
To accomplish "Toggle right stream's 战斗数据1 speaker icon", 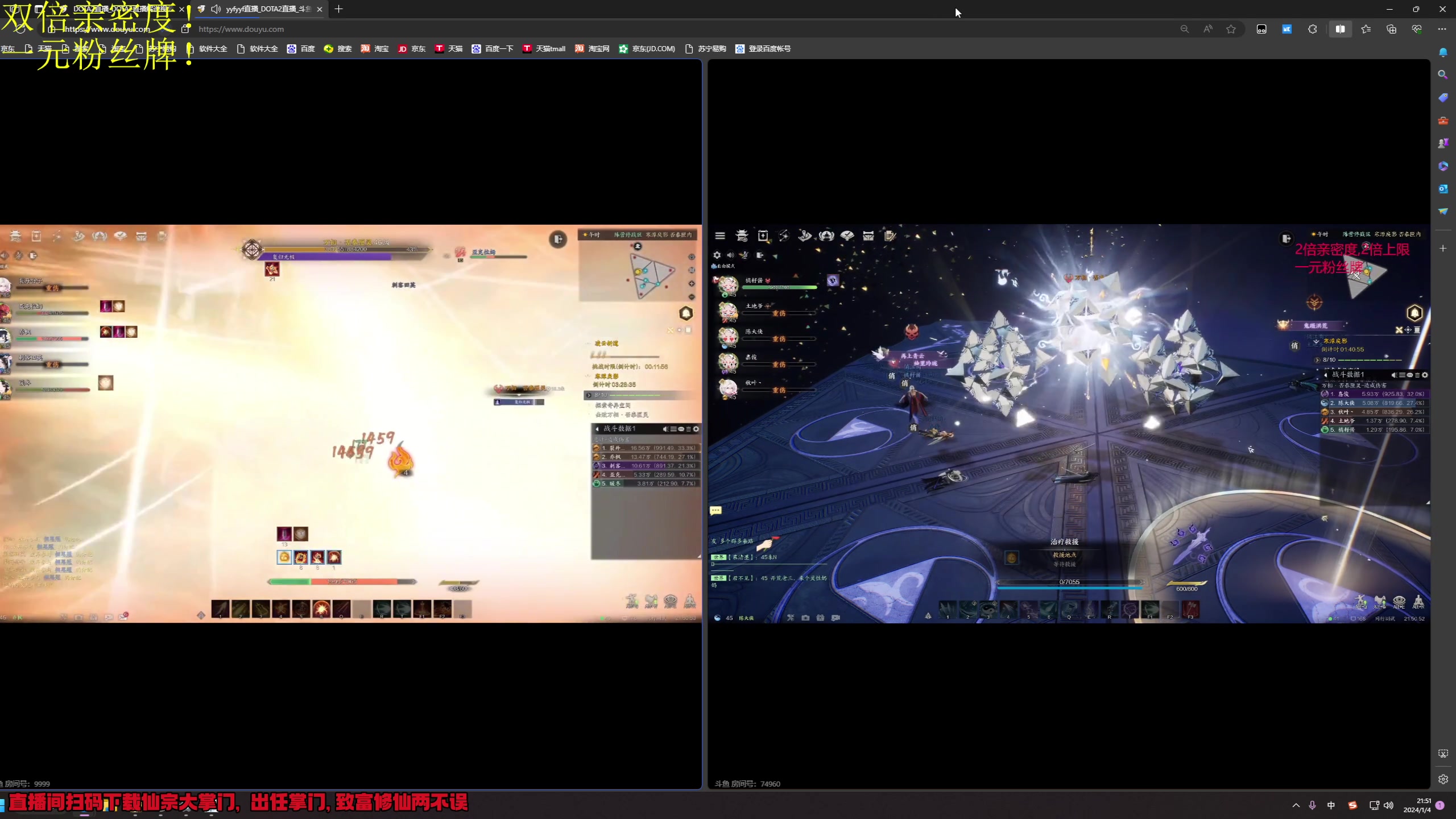I will click(1394, 375).
